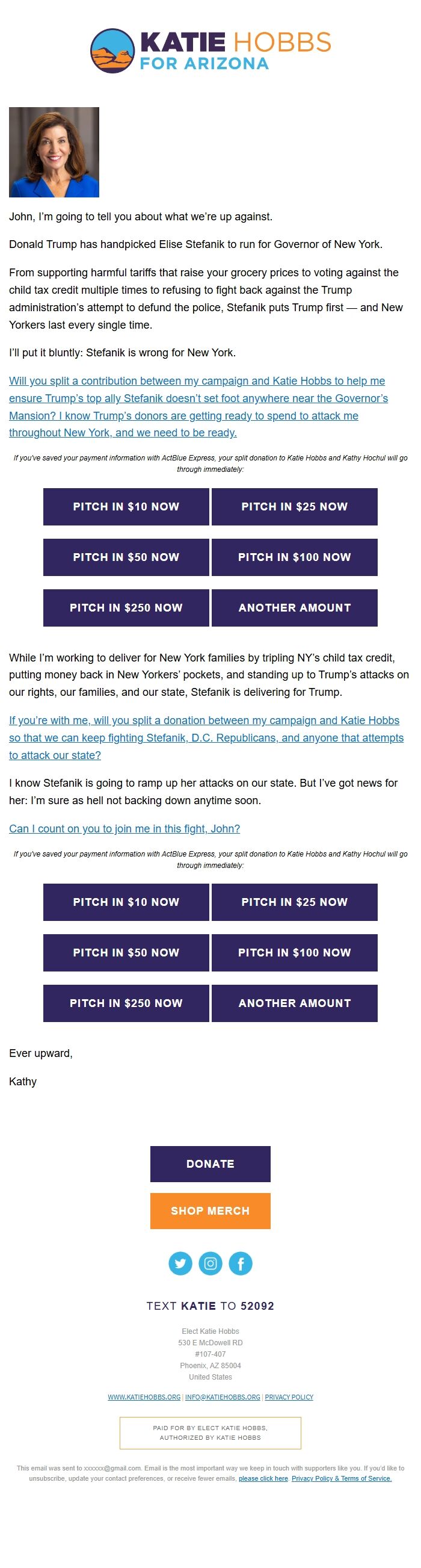Click the Katie Hobbs for Arizona logo
The height and width of the screenshot is (1568, 421).
[210, 52]
